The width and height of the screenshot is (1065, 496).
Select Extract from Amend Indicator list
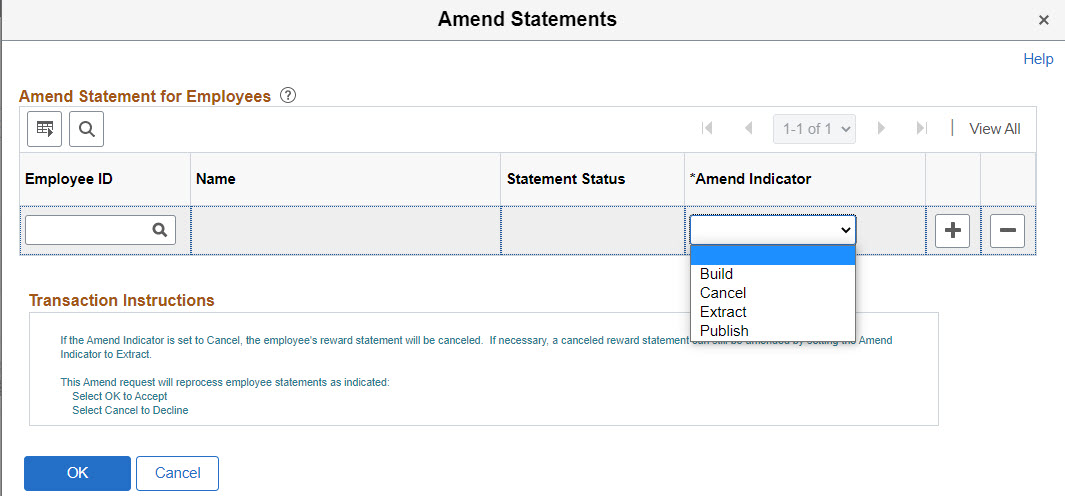tap(723, 312)
